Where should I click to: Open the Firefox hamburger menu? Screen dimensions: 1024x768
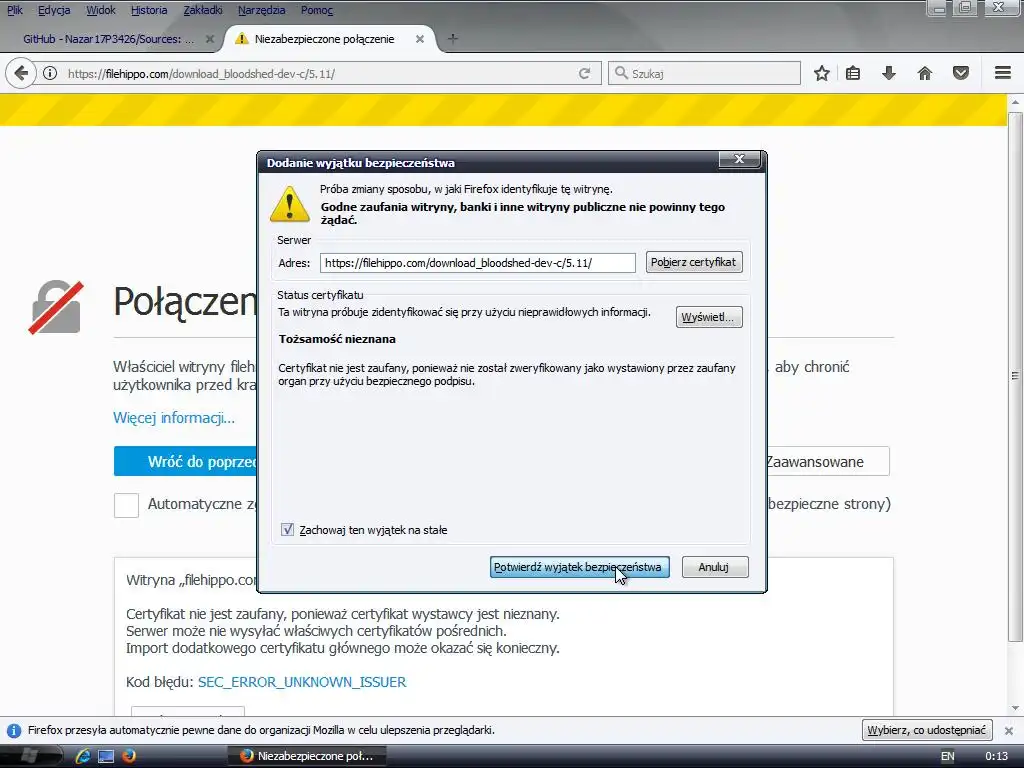1002,73
